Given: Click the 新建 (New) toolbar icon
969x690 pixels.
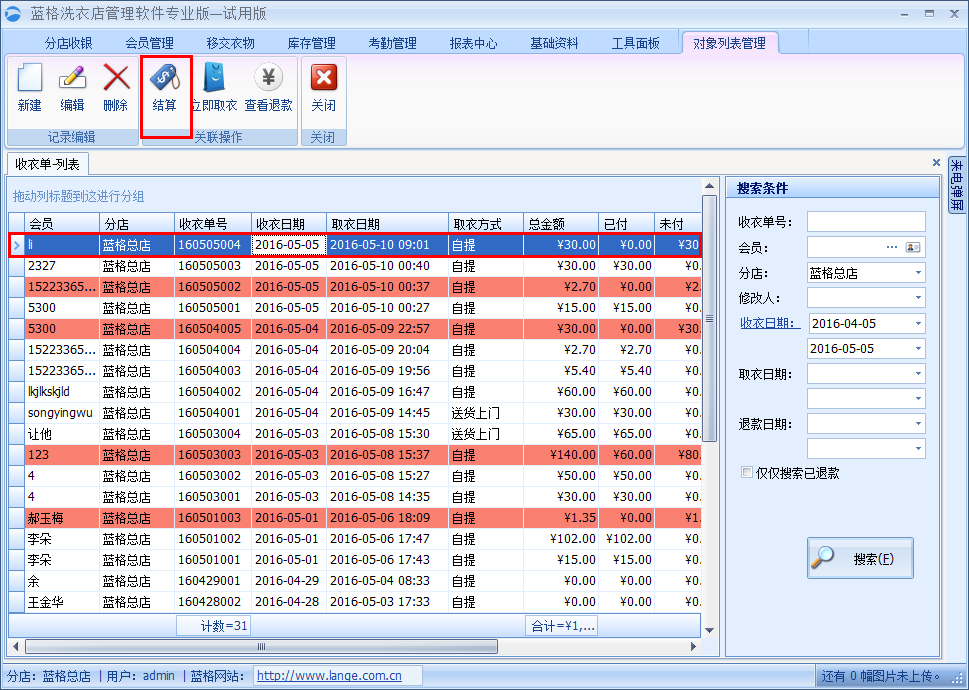Looking at the screenshot, I should [x=30, y=78].
